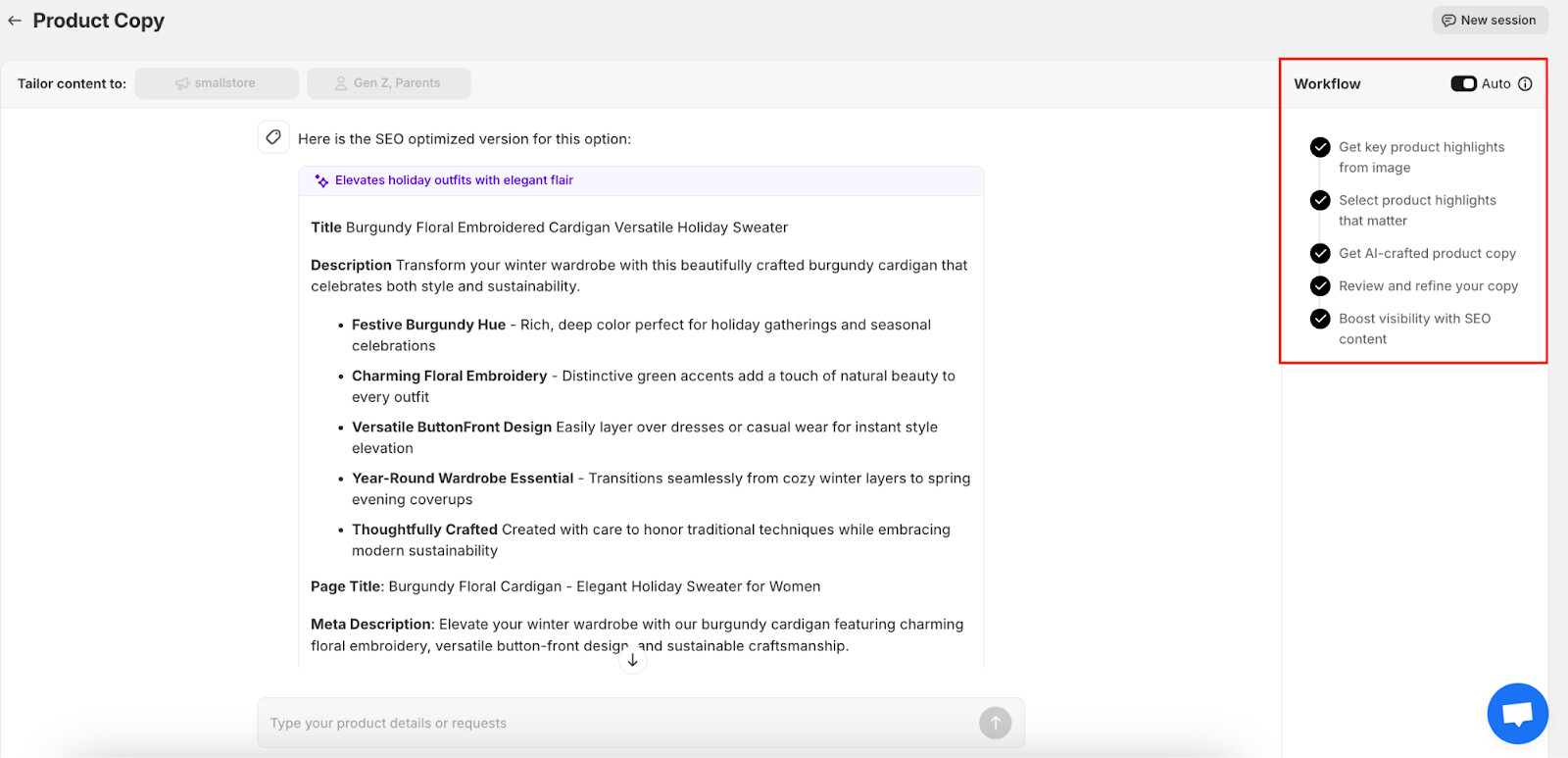
Task: Select the 'Select product highlights' step checkmark
Action: [1320, 200]
